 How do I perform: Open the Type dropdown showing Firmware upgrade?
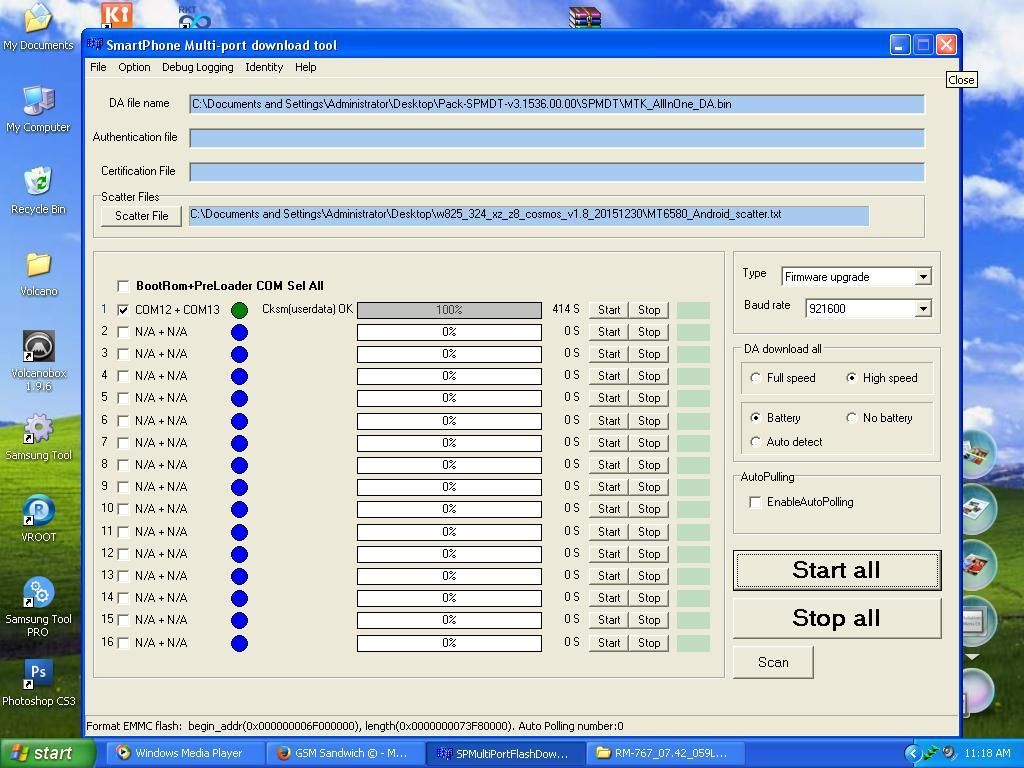pyautogui.click(x=922, y=277)
